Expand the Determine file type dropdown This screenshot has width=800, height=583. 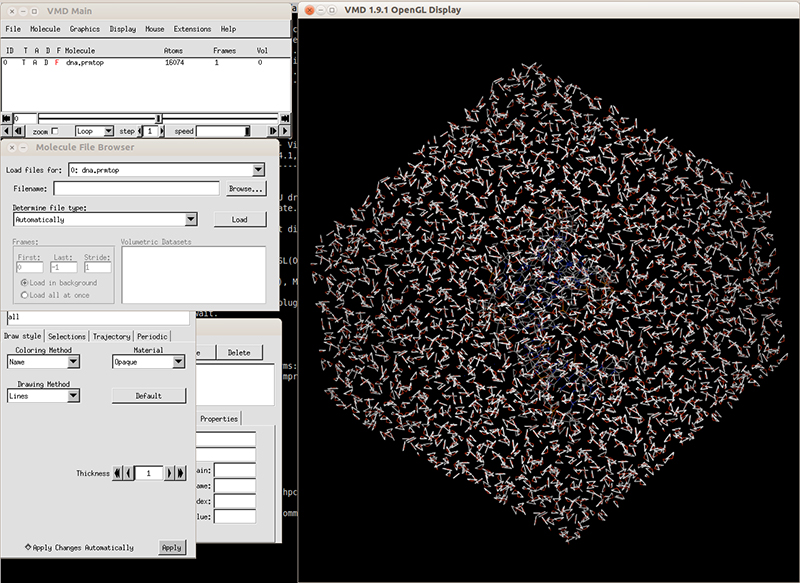pyautogui.click(x=190, y=219)
